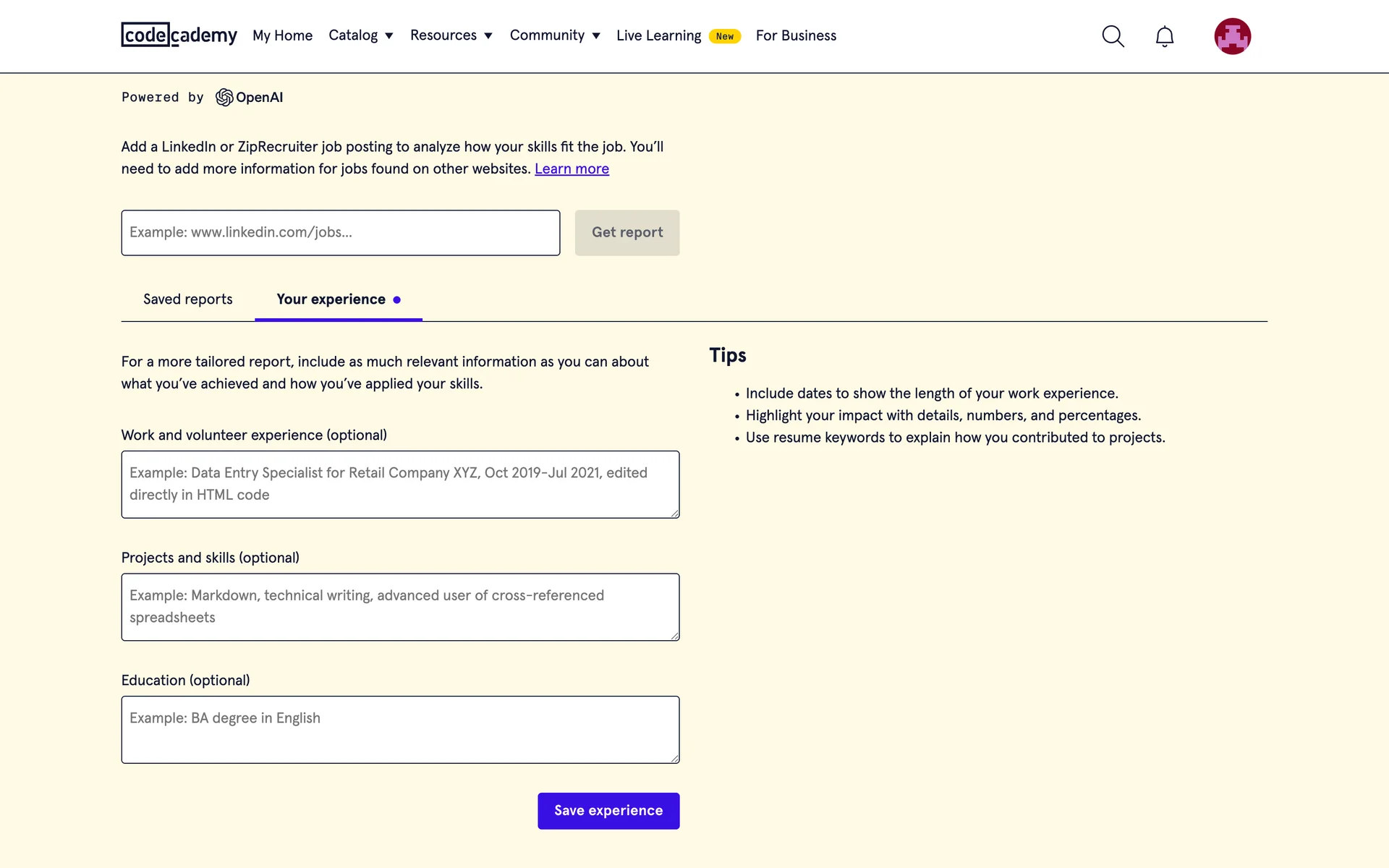Click the resize handle on the Education field
Image resolution: width=1389 pixels, height=868 pixels.
674,758
